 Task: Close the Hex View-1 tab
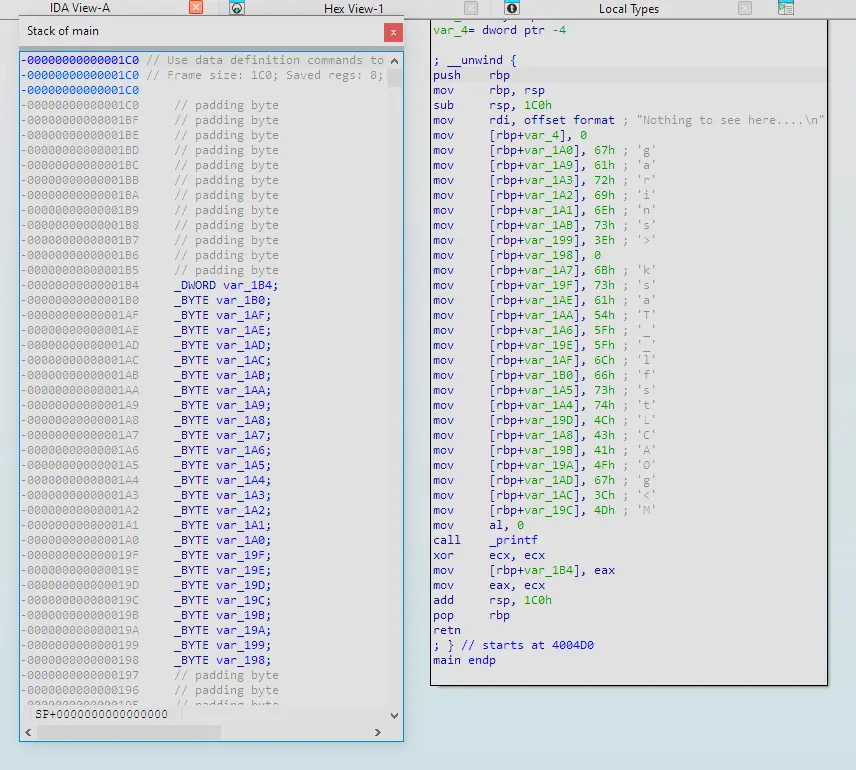tap(471, 8)
